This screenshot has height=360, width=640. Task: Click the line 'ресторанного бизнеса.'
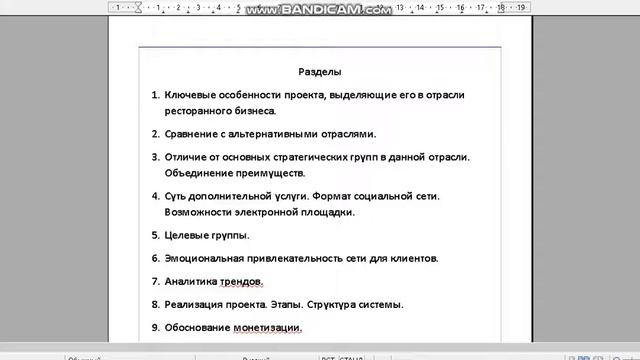point(220,111)
